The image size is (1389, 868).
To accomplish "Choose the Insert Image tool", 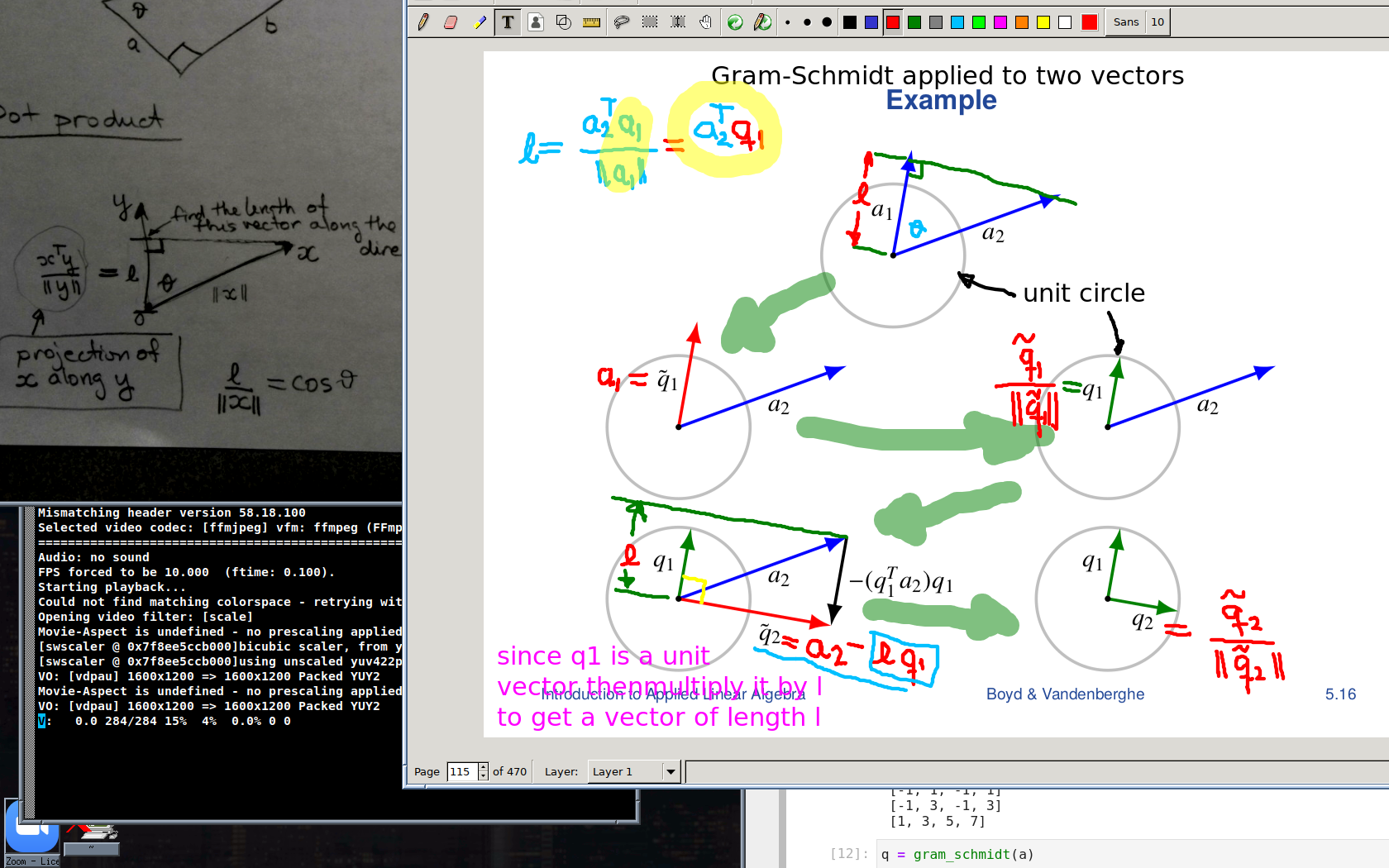I will click(x=536, y=22).
